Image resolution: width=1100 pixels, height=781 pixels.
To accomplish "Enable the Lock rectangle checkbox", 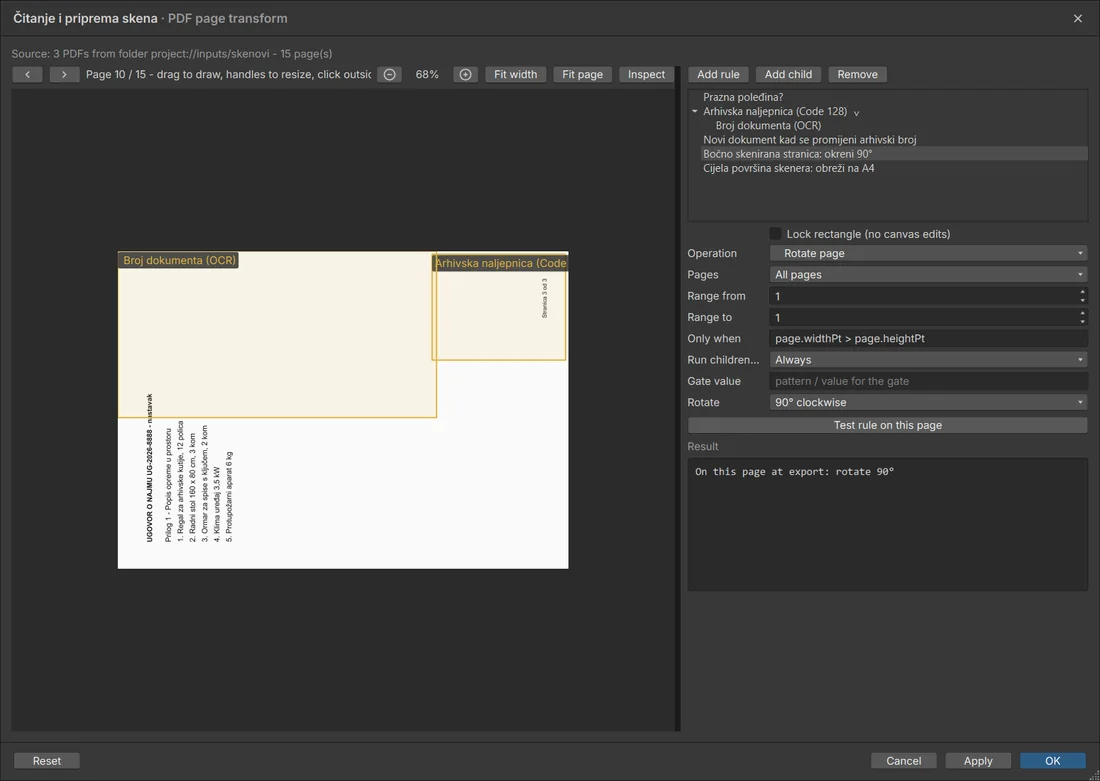I will click(x=775, y=234).
